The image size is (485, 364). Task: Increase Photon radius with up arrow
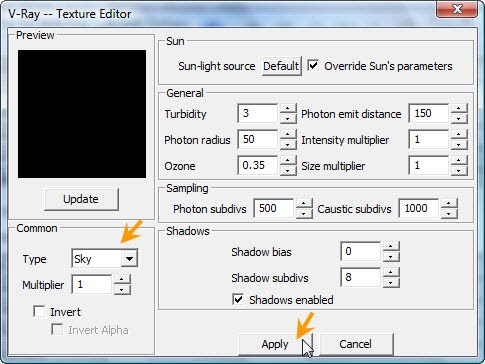tap(288, 135)
